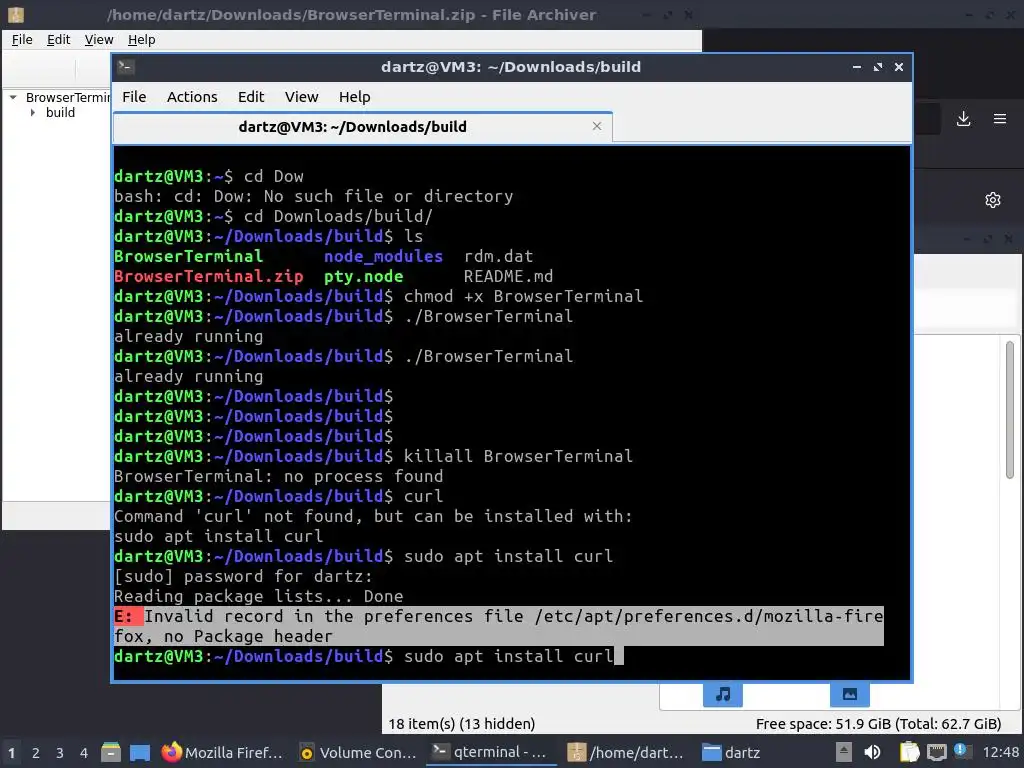
Task: Click the Pictures folder icon in the file manager
Action: point(850,694)
